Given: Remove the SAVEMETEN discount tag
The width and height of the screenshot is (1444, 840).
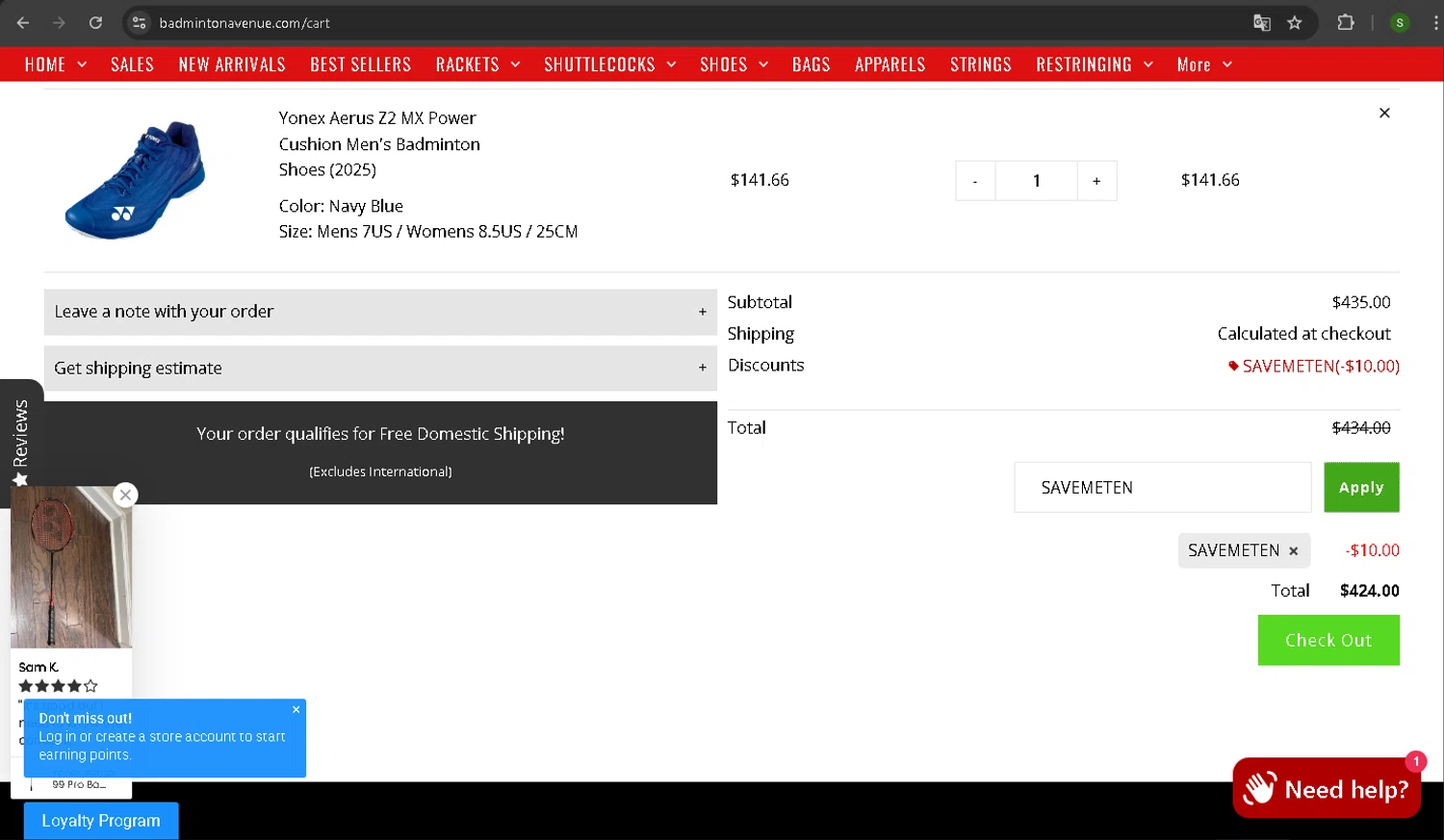Looking at the screenshot, I should click(1294, 551).
